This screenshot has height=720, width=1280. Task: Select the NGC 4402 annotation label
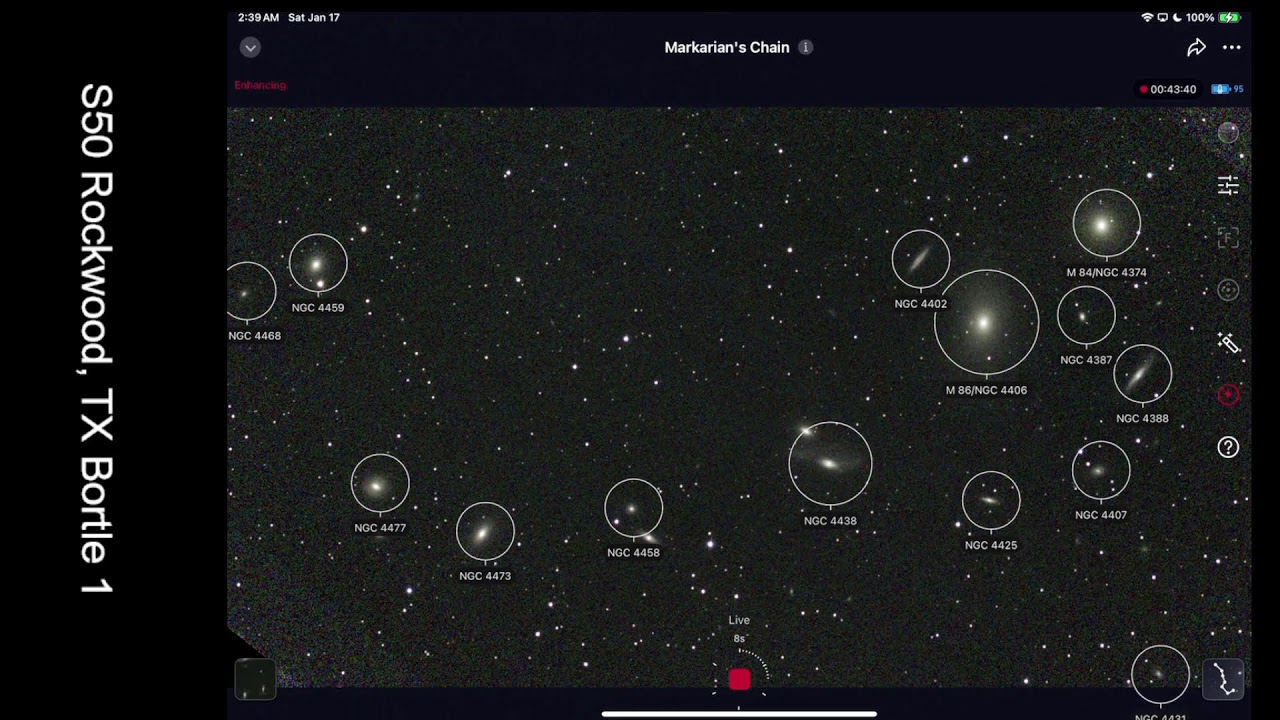[920, 304]
